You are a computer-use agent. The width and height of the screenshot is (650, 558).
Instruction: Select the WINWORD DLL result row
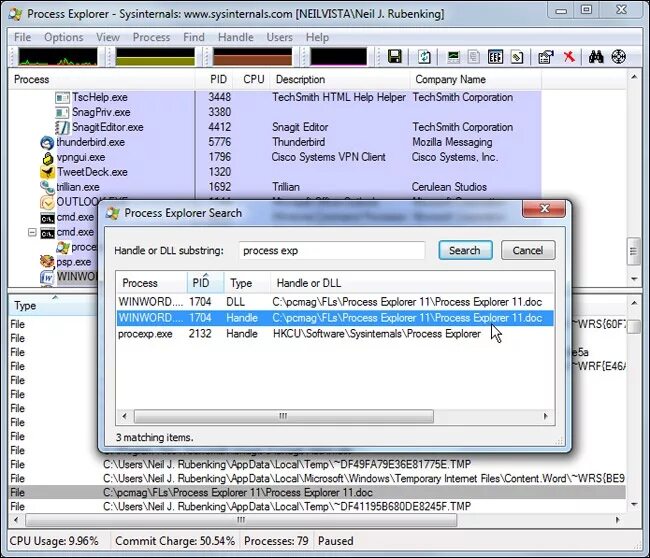tap(335, 302)
